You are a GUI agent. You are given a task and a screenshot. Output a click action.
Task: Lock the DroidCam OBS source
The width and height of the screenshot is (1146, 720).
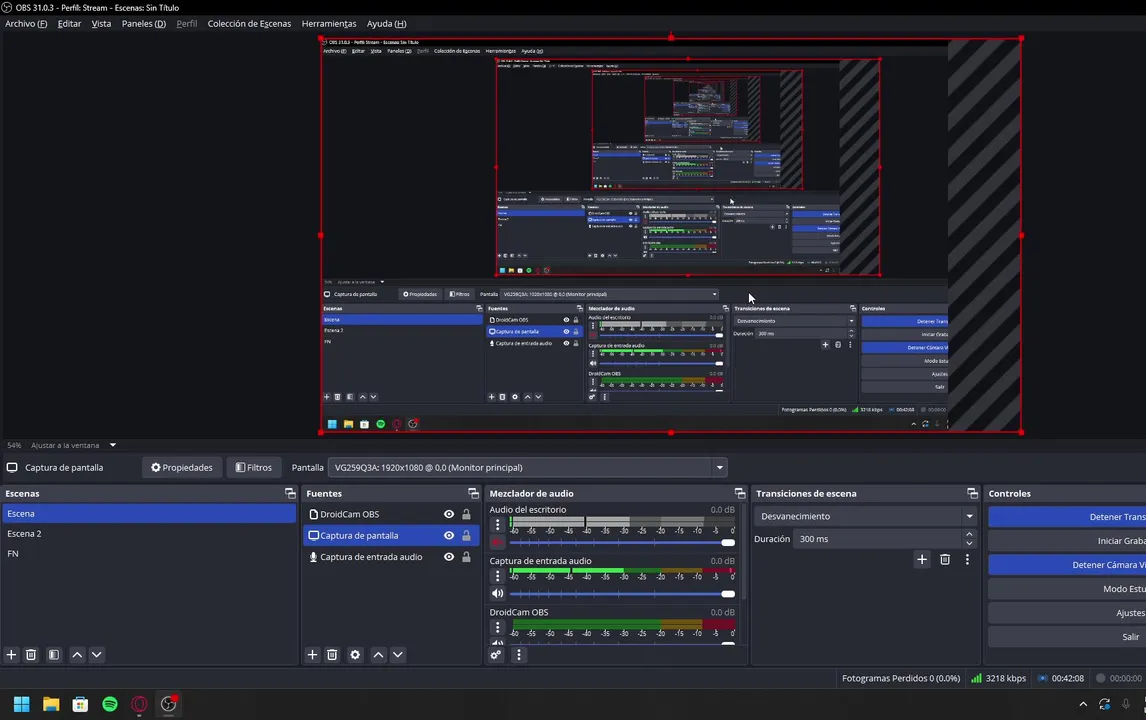(x=466, y=515)
